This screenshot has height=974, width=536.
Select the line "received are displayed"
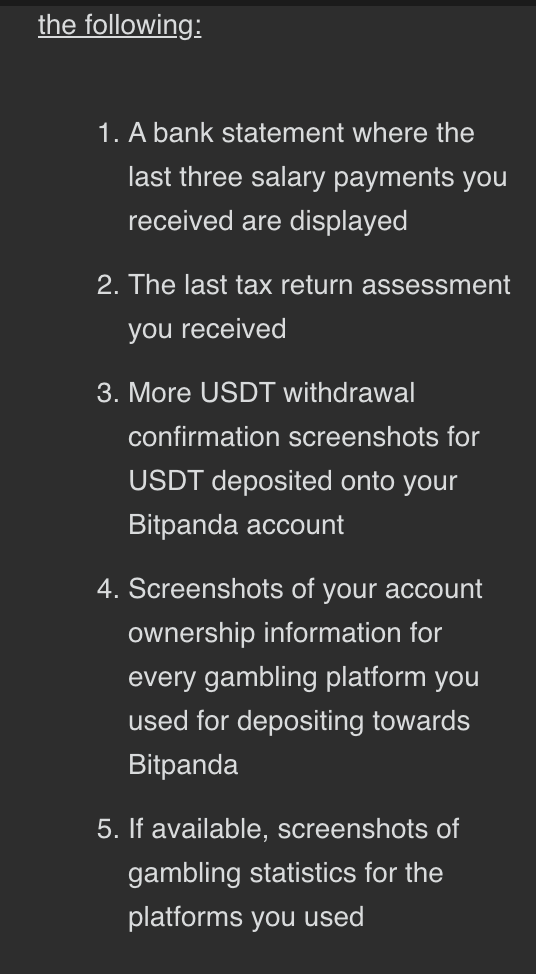268,221
